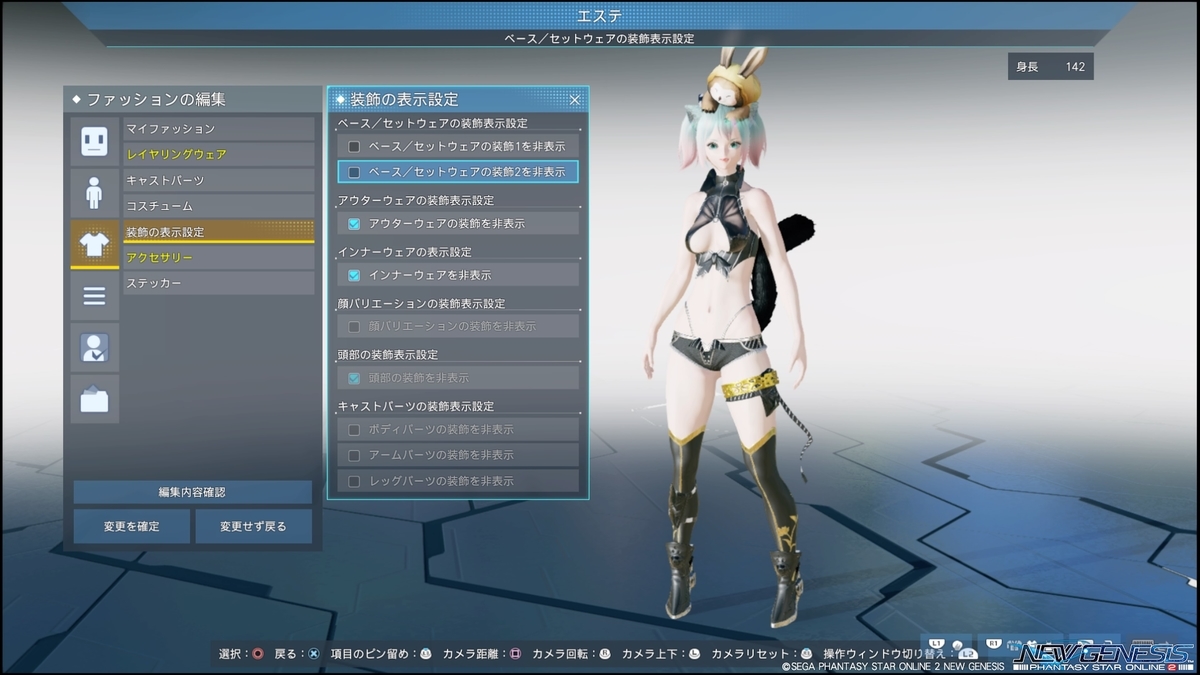Click the button icon beside 項目のピン留め
This screenshot has width=1200, height=675.
(426, 654)
